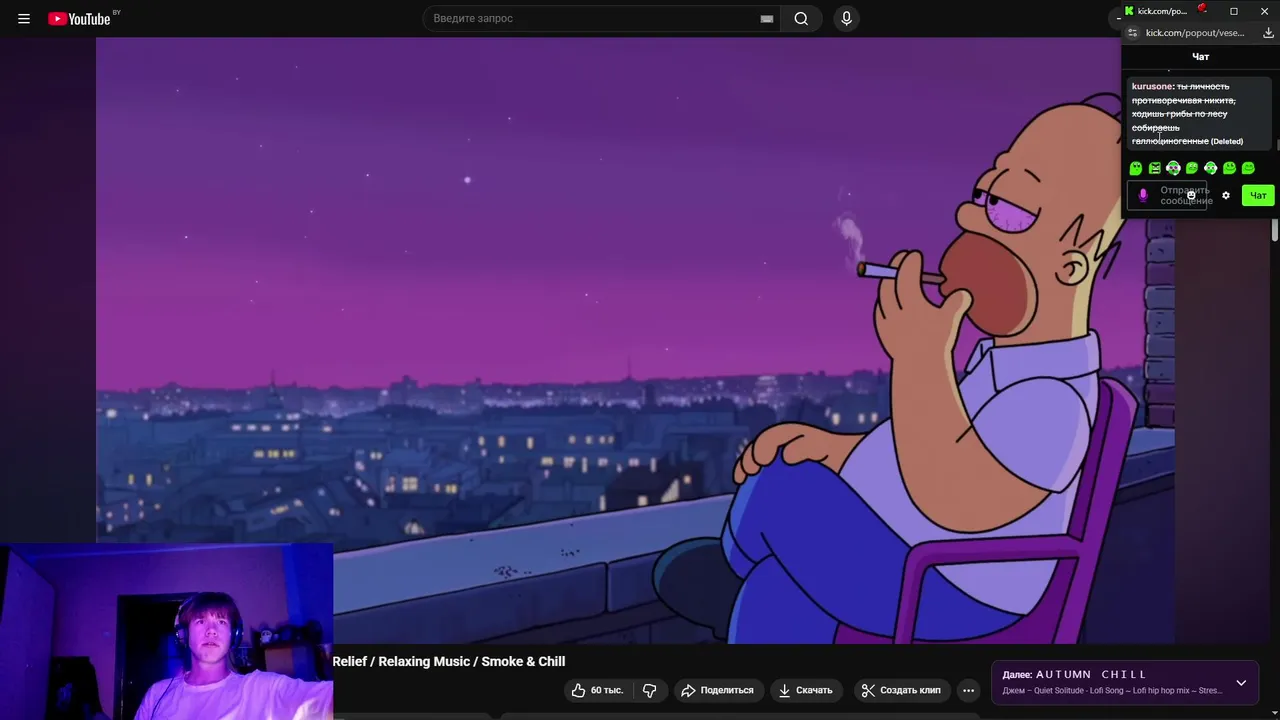
Task: Click the webcam overlay of streamer
Action: (x=166, y=633)
